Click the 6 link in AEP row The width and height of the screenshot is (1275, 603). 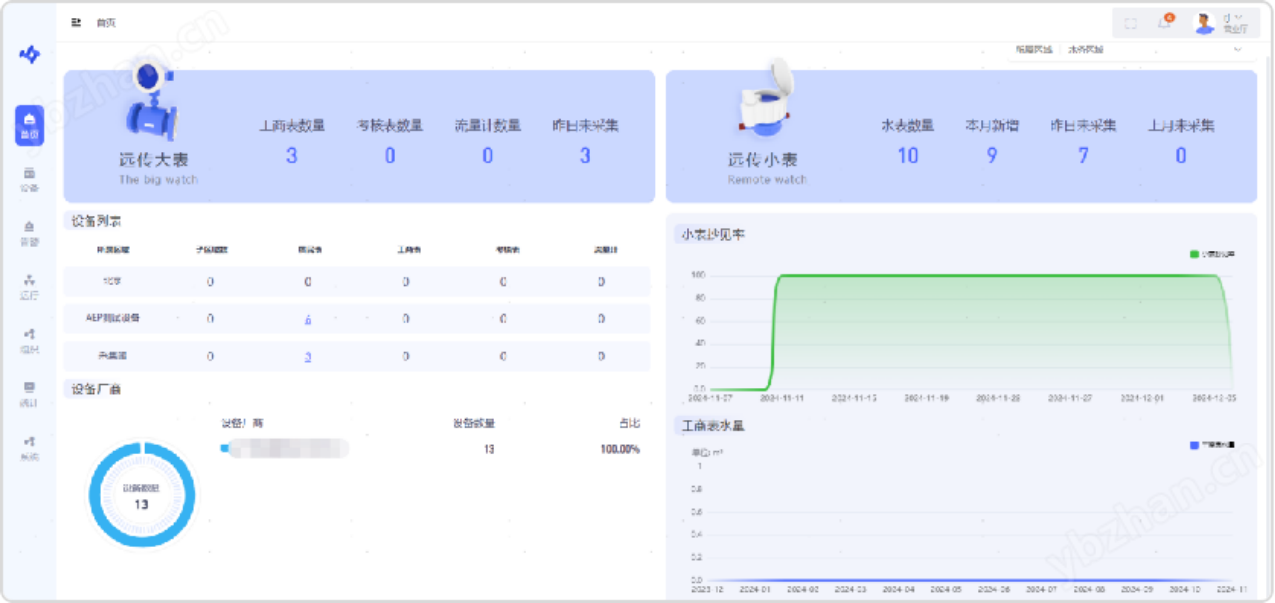click(x=308, y=319)
